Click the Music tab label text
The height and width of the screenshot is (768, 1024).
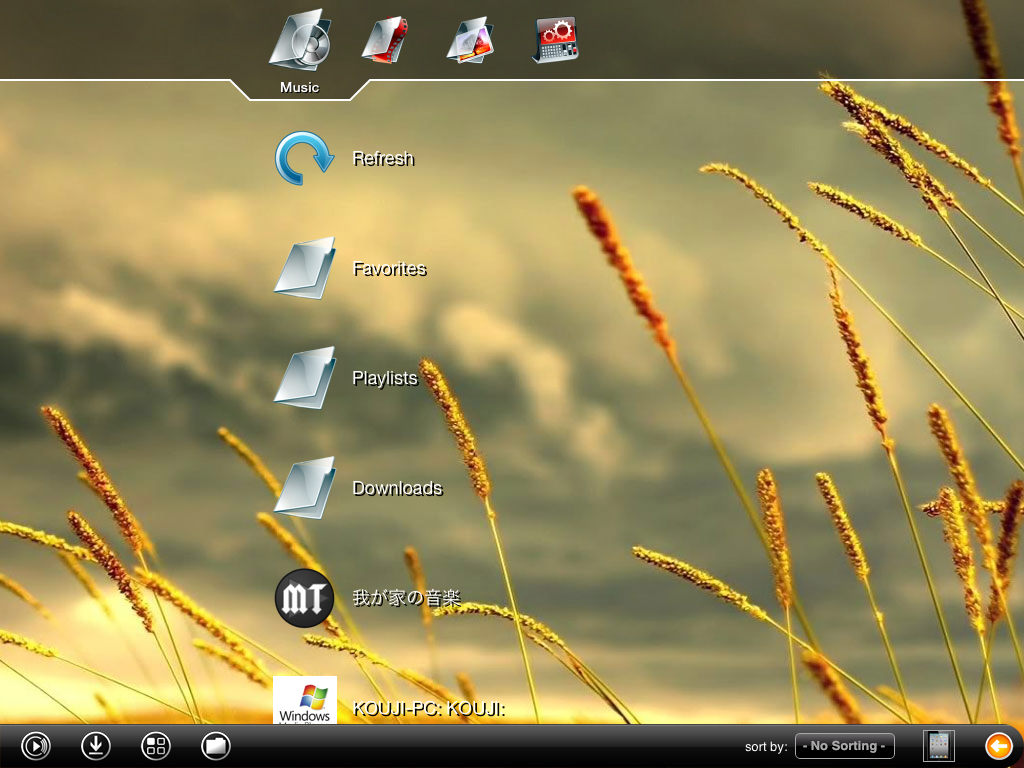300,88
